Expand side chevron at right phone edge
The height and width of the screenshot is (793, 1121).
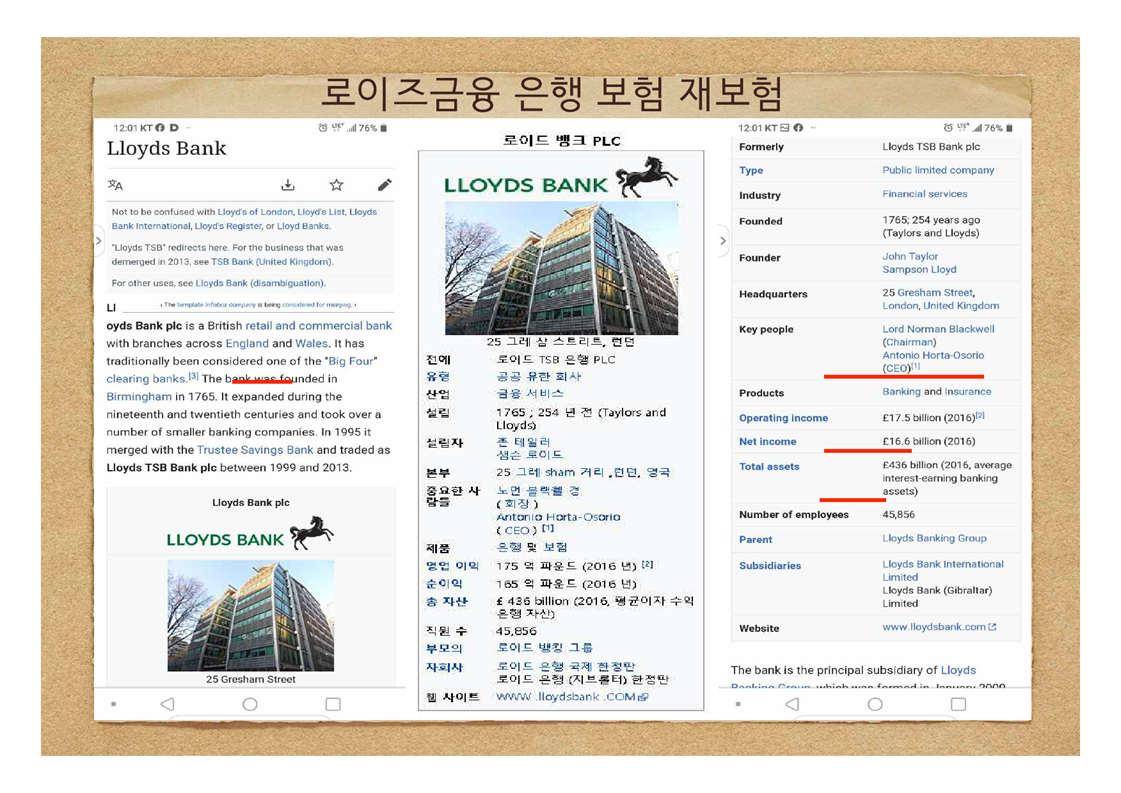(723, 241)
